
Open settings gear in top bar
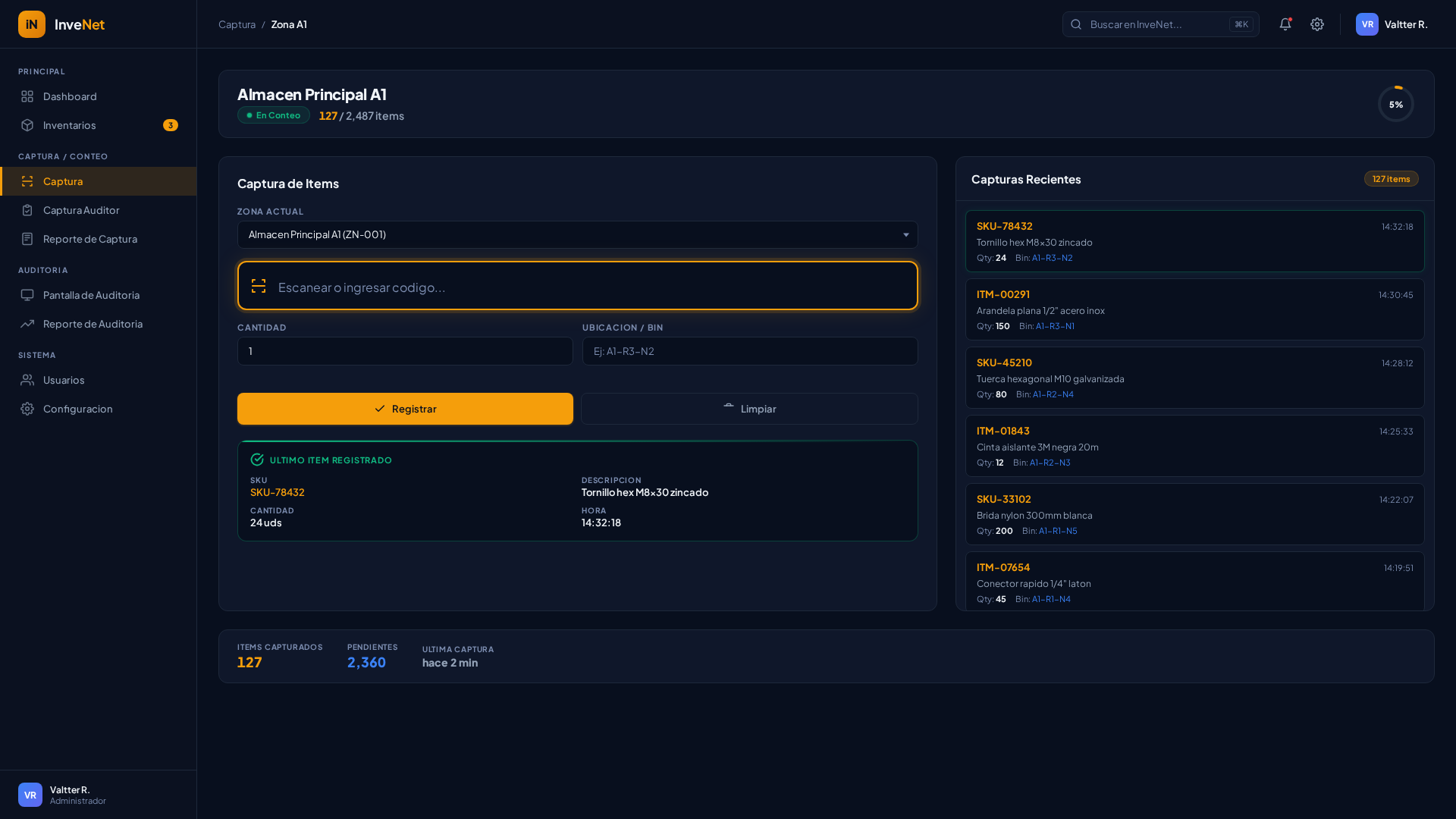tap(1317, 24)
